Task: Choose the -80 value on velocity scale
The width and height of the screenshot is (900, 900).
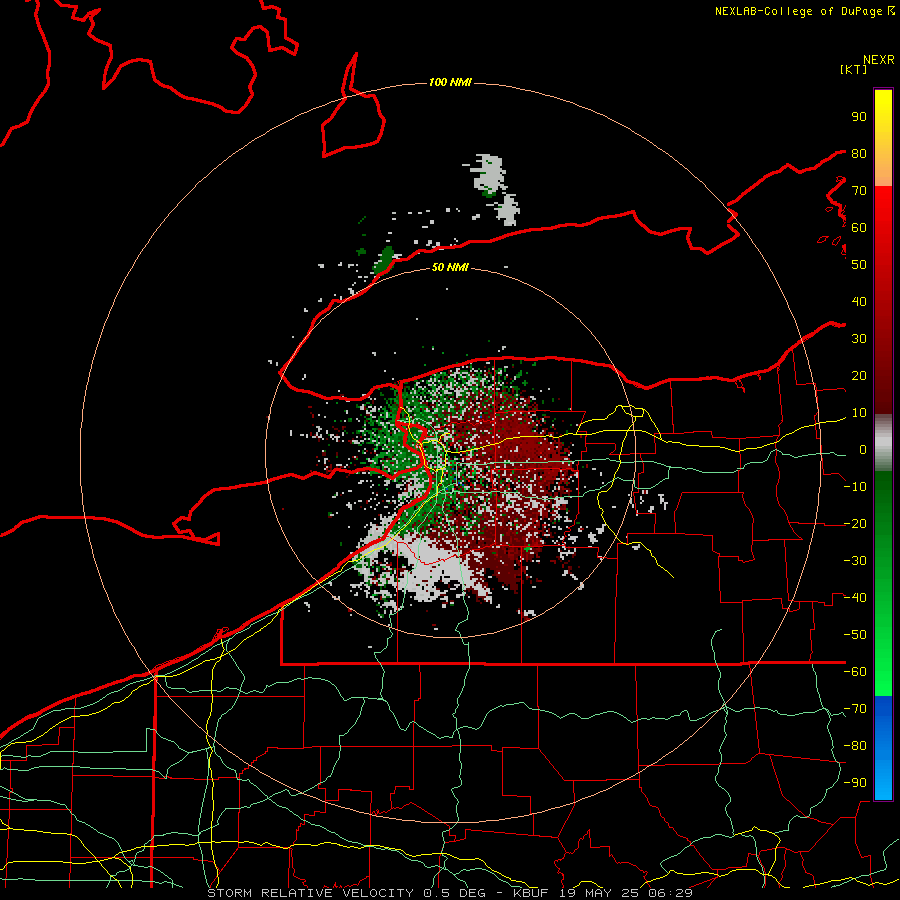Action: coord(855,746)
